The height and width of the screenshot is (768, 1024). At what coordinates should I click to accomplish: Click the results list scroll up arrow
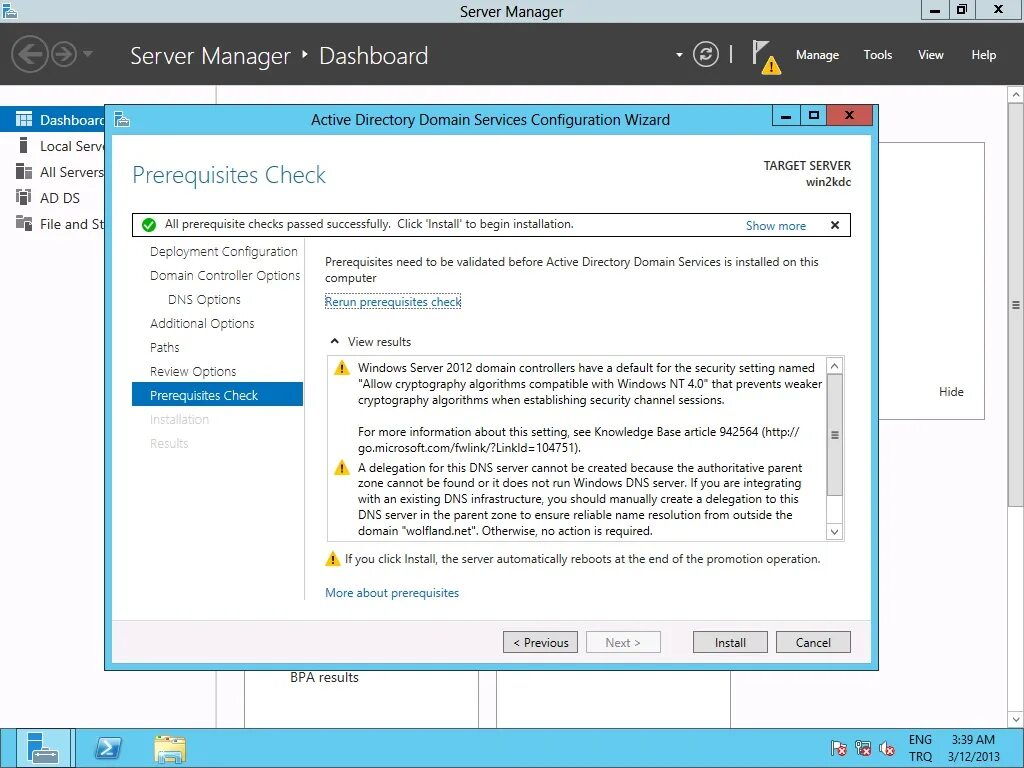click(x=834, y=366)
